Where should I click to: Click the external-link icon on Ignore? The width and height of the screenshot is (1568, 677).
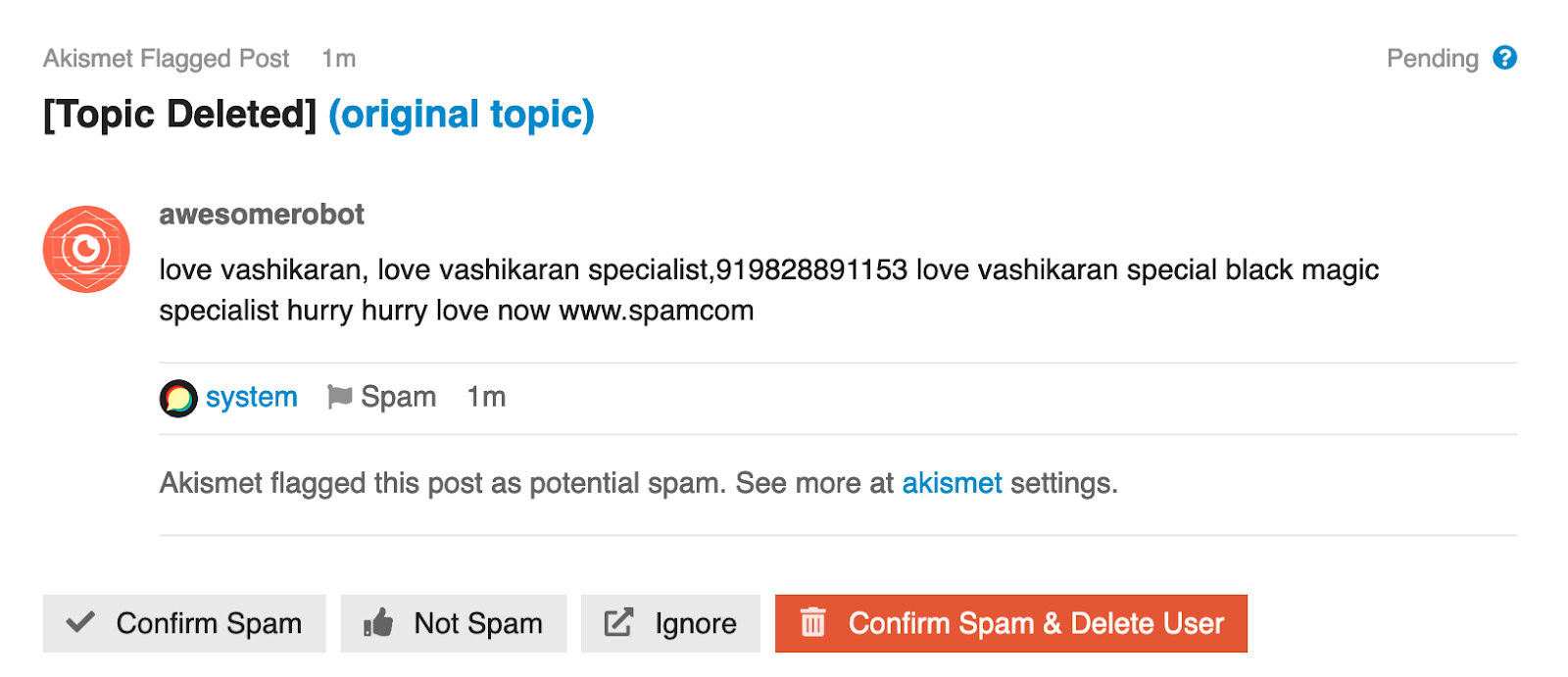618,622
